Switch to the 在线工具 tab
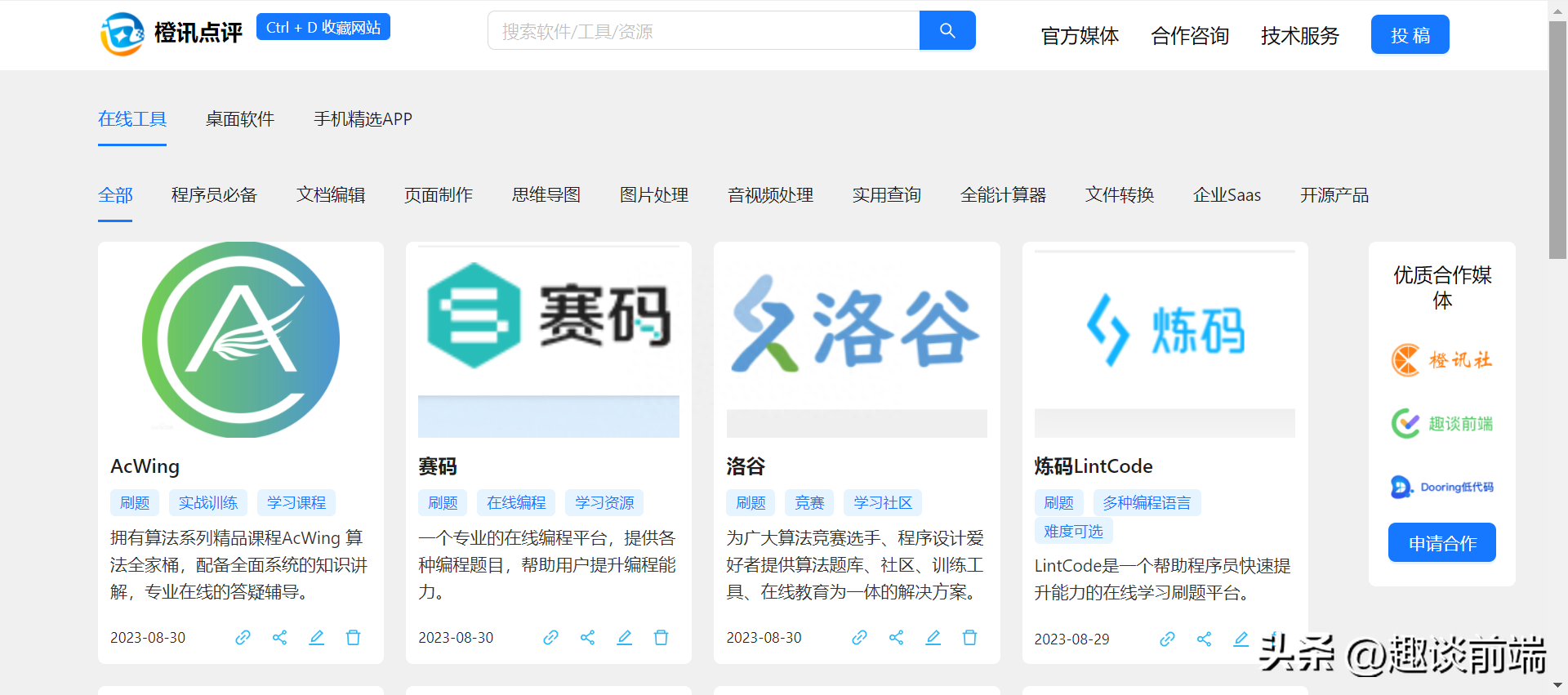Image resolution: width=1568 pixels, height=695 pixels. (x=132, y=119)
